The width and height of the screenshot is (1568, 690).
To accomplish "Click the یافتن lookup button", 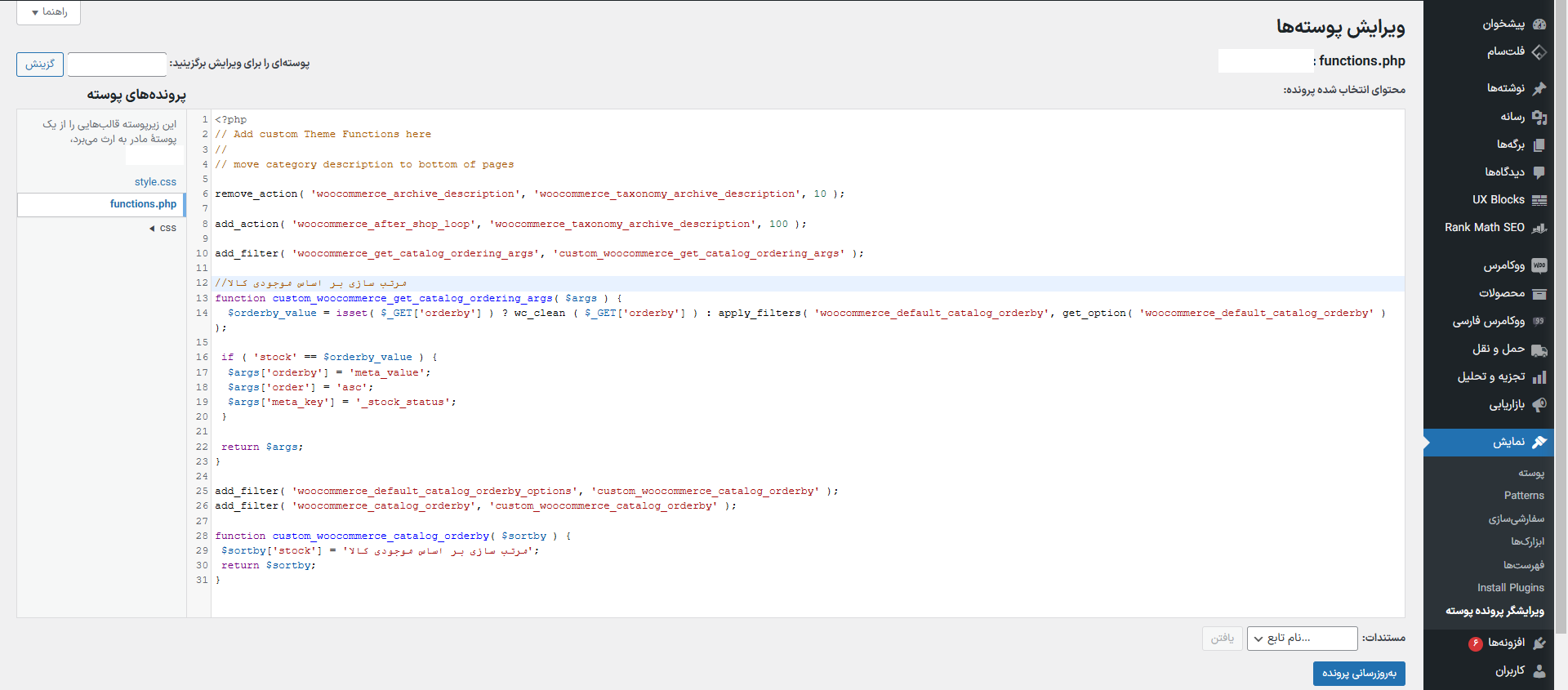I will coord(1223,639).
